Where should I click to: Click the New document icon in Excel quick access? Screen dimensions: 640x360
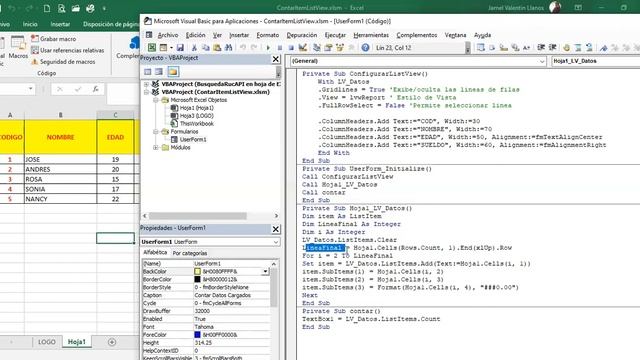47,8
